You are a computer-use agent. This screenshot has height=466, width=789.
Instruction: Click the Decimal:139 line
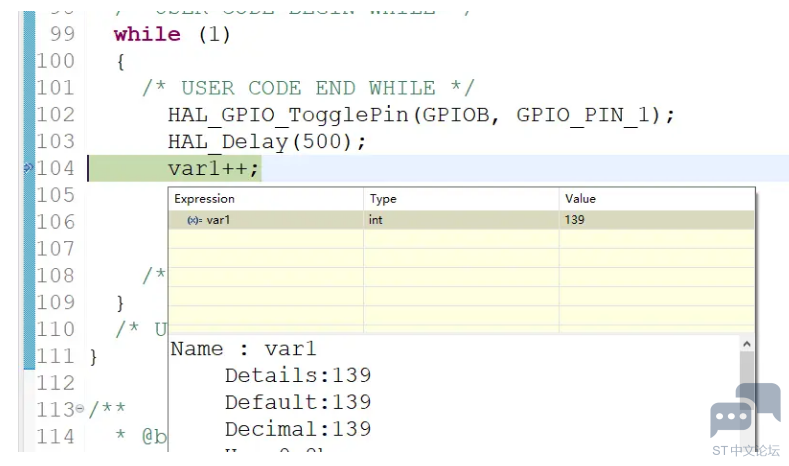point(298,429)
